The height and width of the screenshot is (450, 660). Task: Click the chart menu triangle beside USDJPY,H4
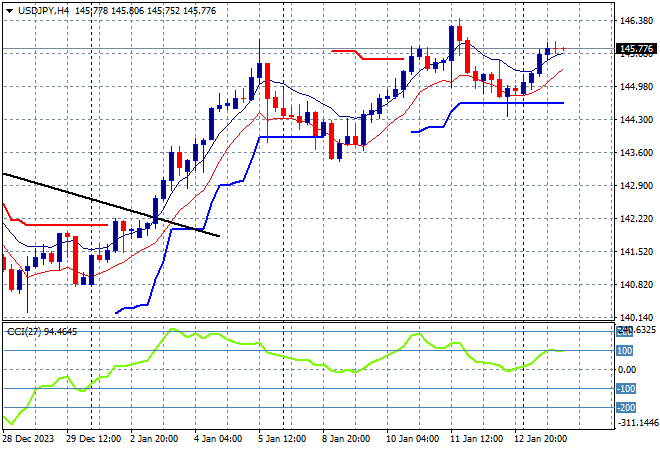pyautogui.click(x=9, y=11)
